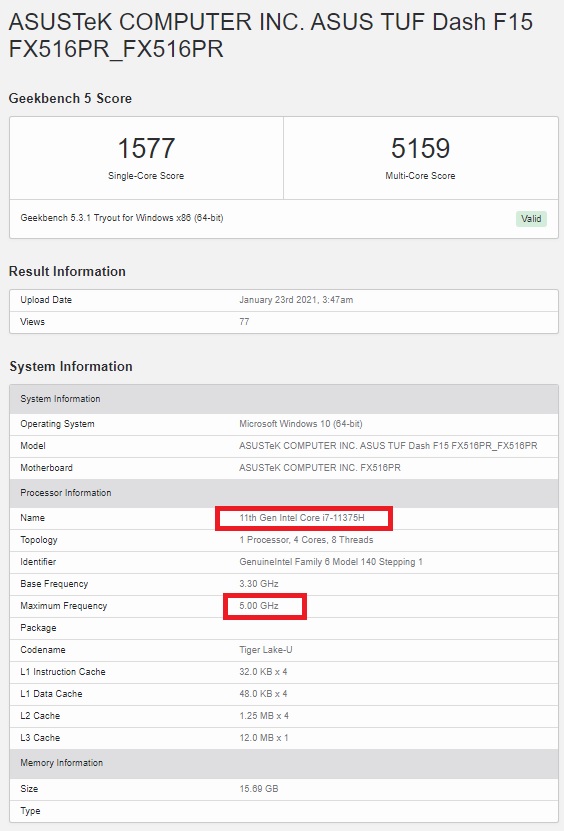Click the 'L1 Instruction Cache' label
Screen dimensions: 564x831
[63, 672]
